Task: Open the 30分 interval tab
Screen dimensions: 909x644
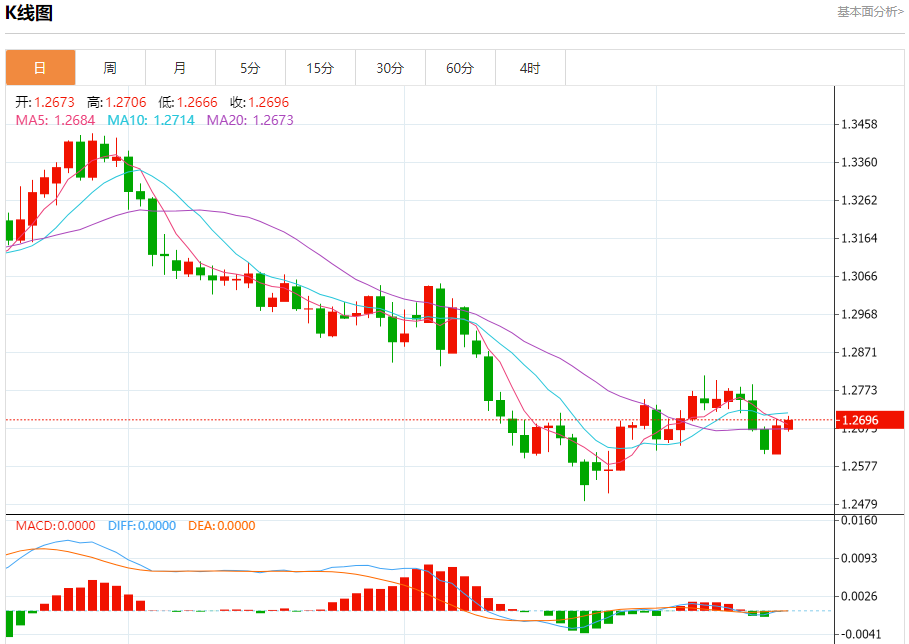Action: click(390, 68)
